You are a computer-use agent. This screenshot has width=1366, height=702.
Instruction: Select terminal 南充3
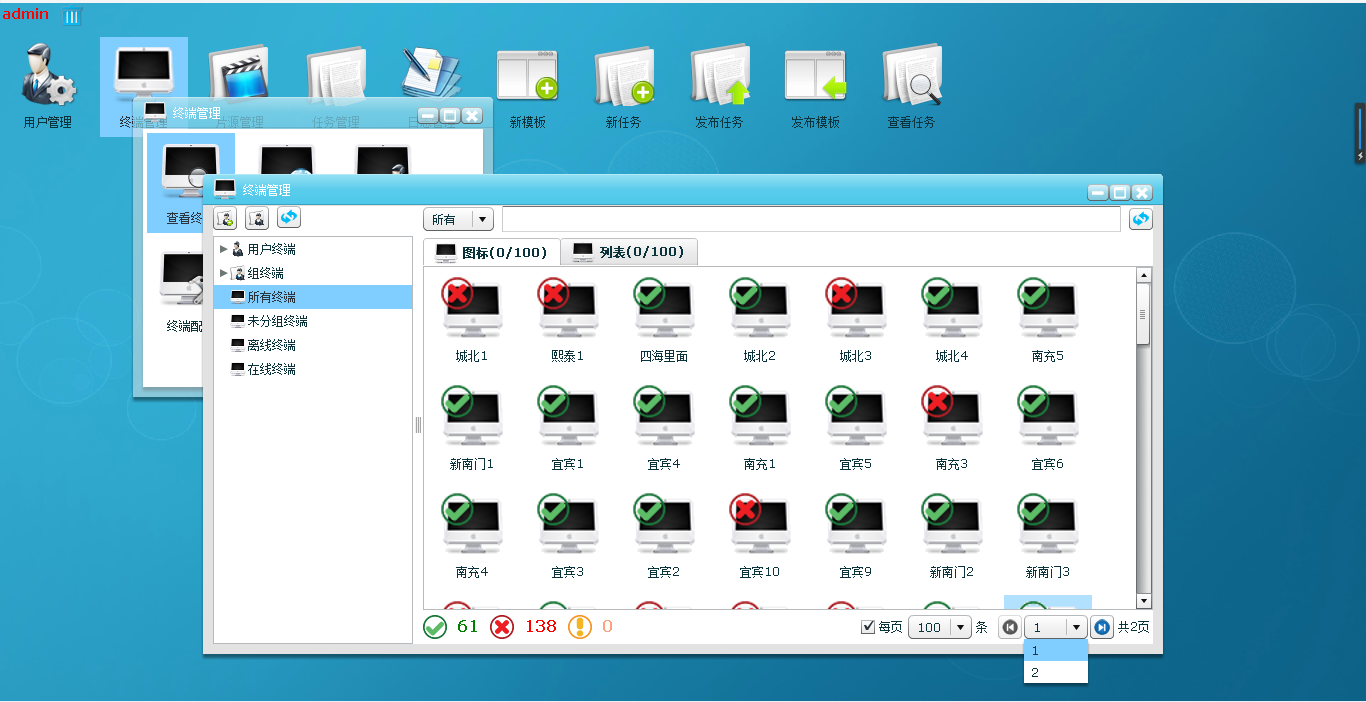pos(952,428)
